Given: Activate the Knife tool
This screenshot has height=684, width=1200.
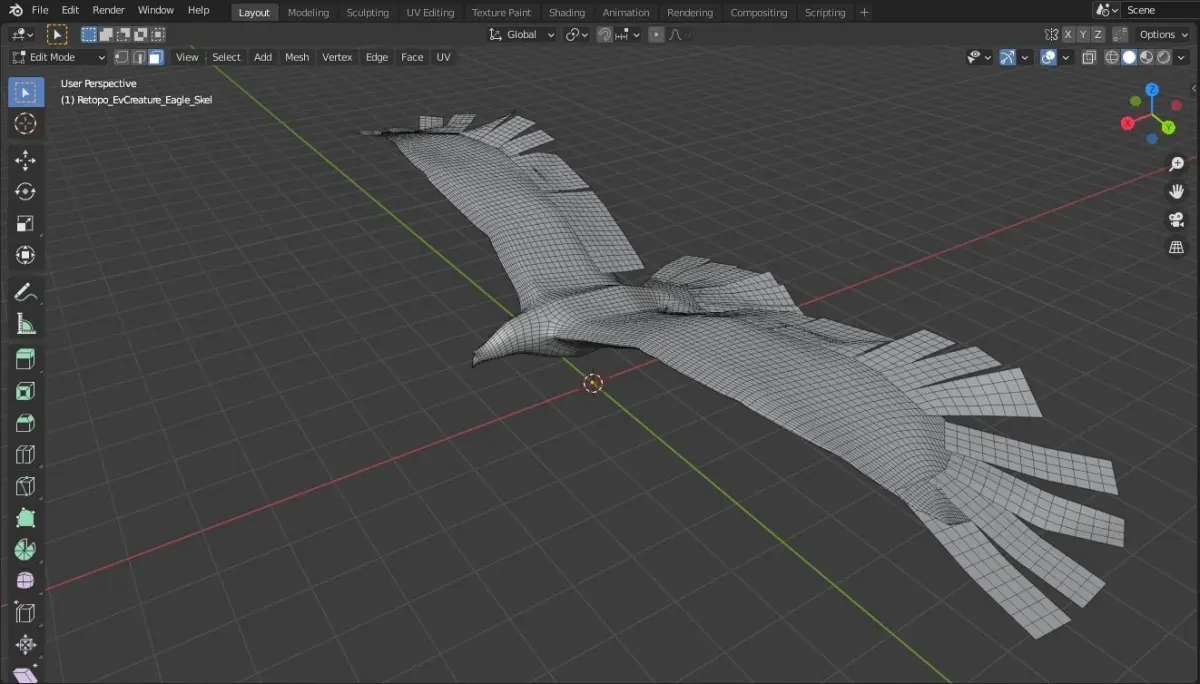Looking at the screenshot, I should click(x=26, y=487).
